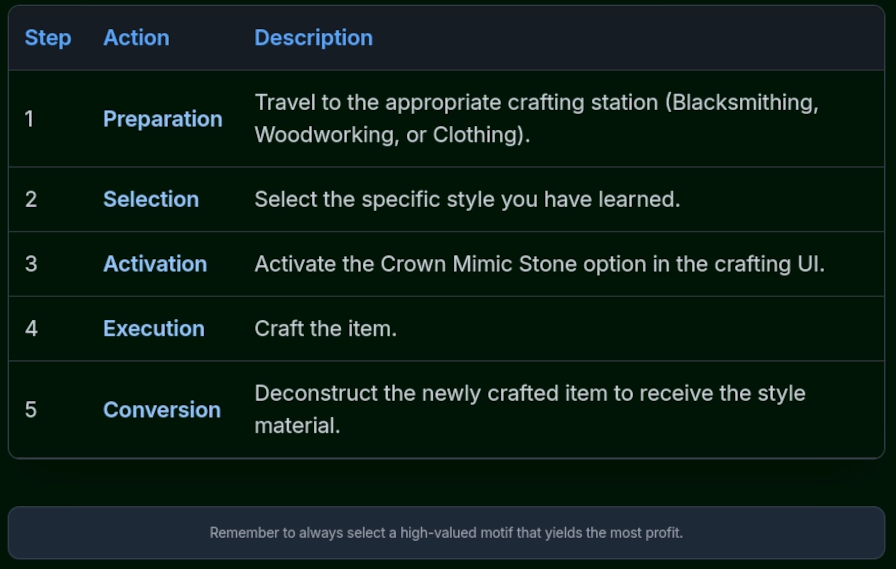Viewport: 896px width, 569px height.
Task: Click step number 4 cell
Action: 31,329
